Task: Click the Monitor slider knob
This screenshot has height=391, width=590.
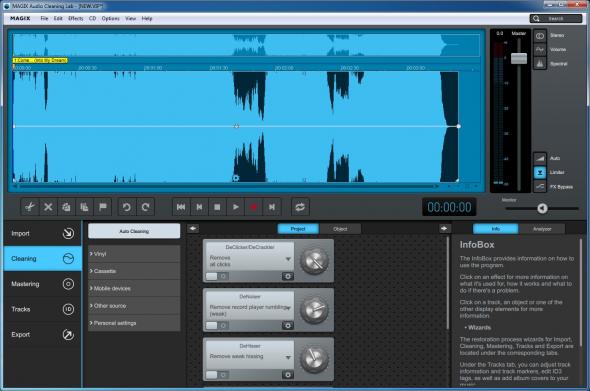Action: coord(542,208)
